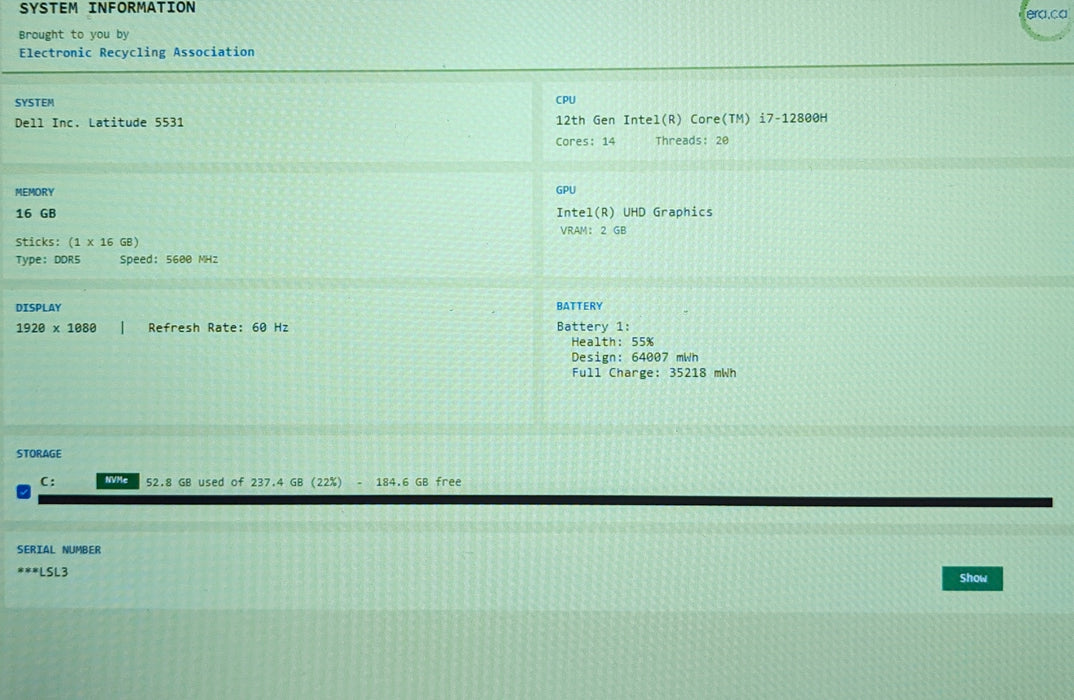Click the 'VRAM: 2 GB' value
1074x700 pixels.
[593, 230]
